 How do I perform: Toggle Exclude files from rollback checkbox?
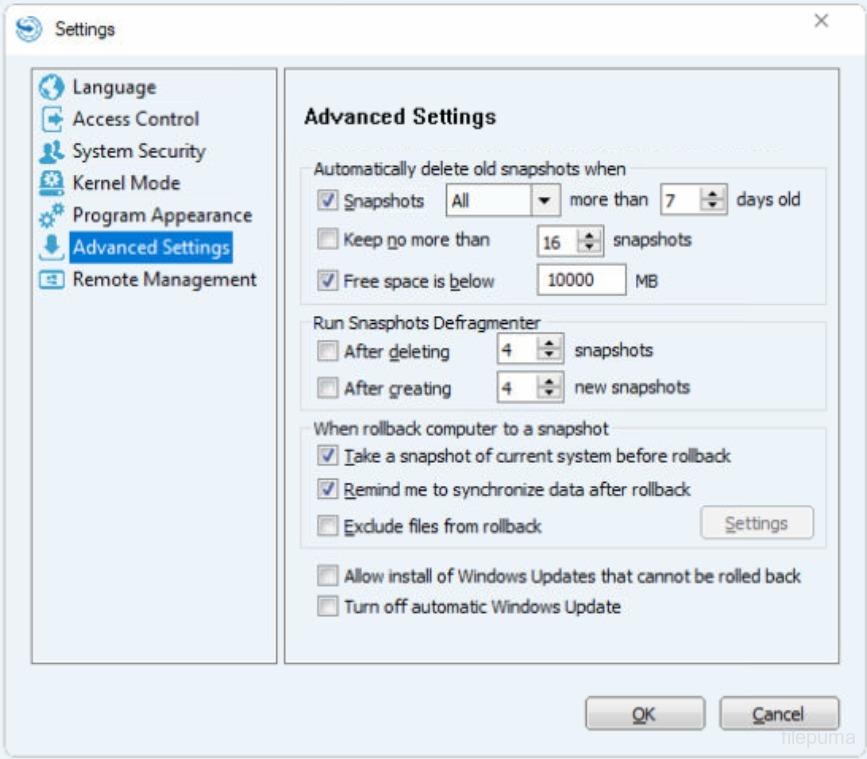(327, 526)
